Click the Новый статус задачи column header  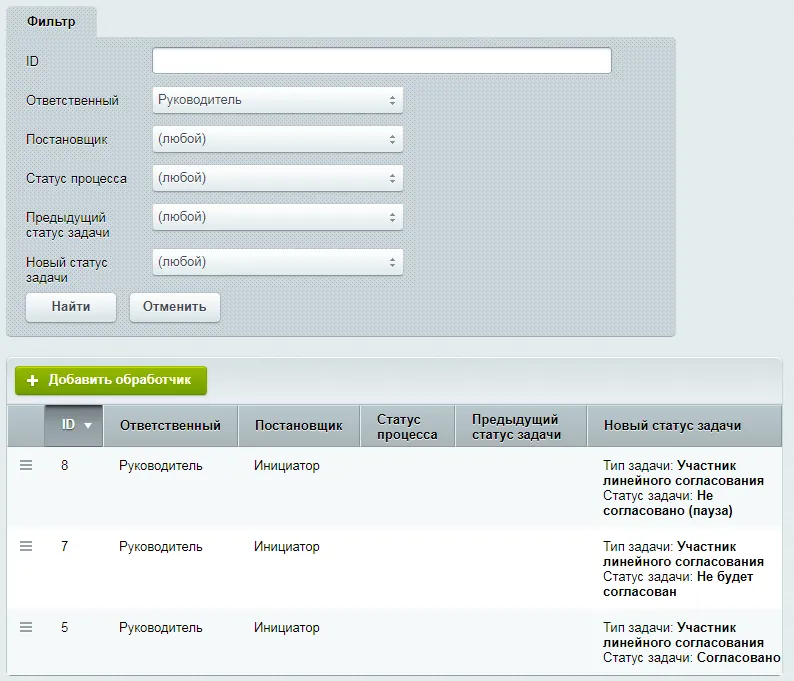672,425
